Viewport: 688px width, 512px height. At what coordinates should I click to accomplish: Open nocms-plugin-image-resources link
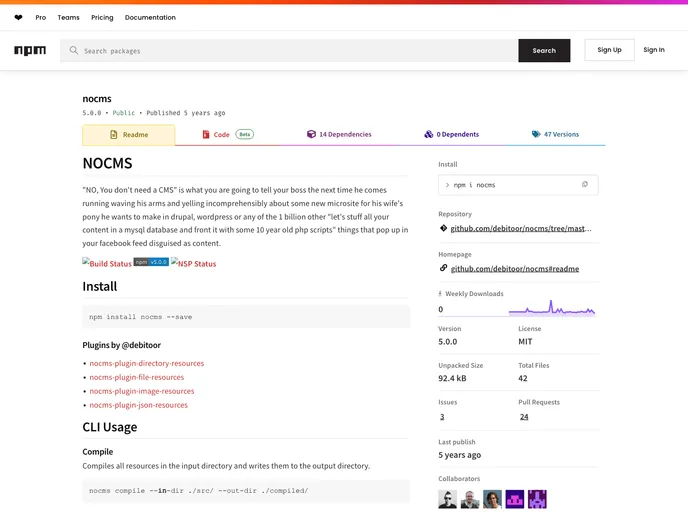142,391
